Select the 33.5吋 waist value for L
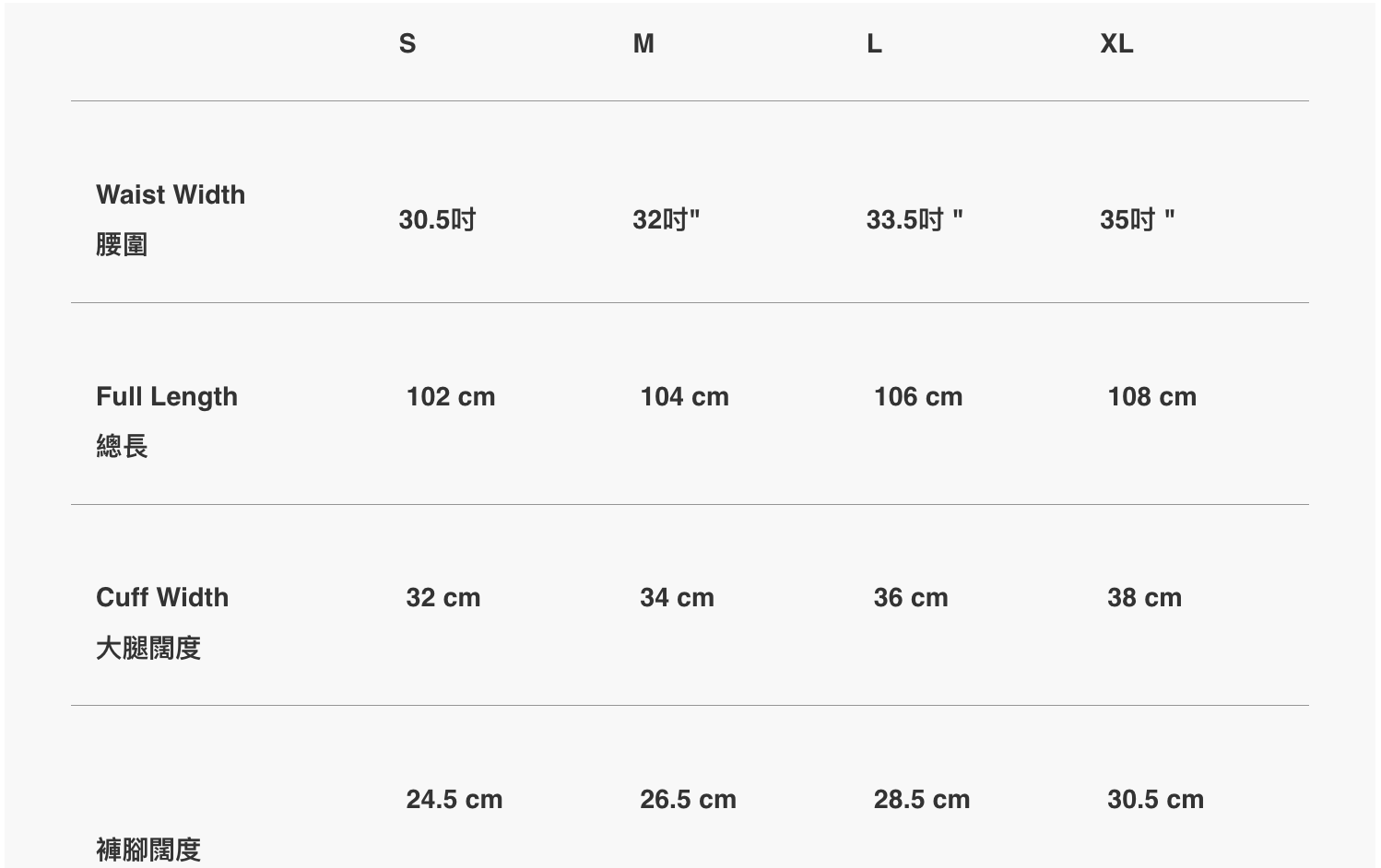The height and width of the screenshot is (868, 1381). pos(914,219)
